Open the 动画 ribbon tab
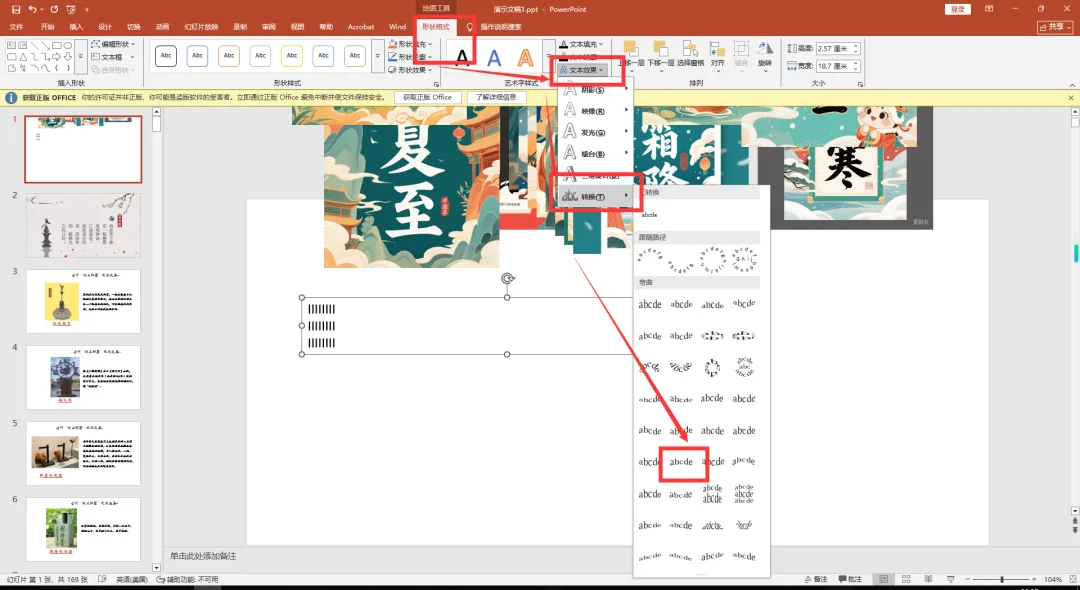Screen dimensions: 1080x590 (163, 27)
